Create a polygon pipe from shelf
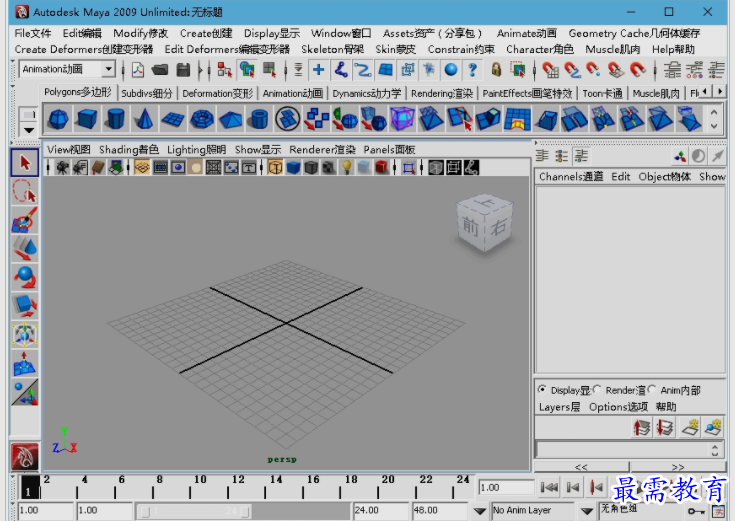This screenshot has height=521, width=735. point(259,119)
